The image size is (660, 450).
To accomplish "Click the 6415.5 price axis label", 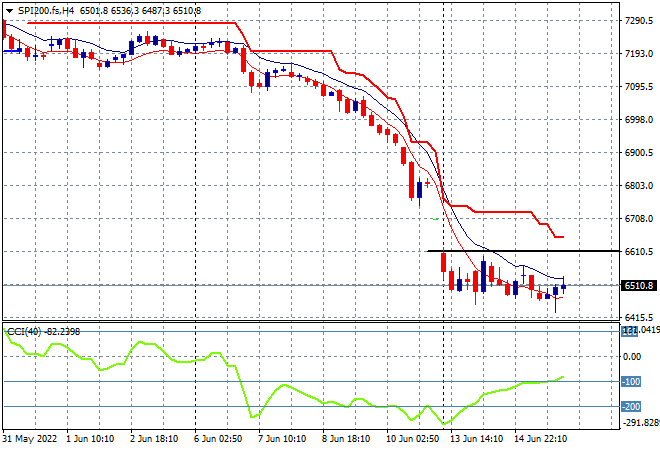I will click(639, 317).
